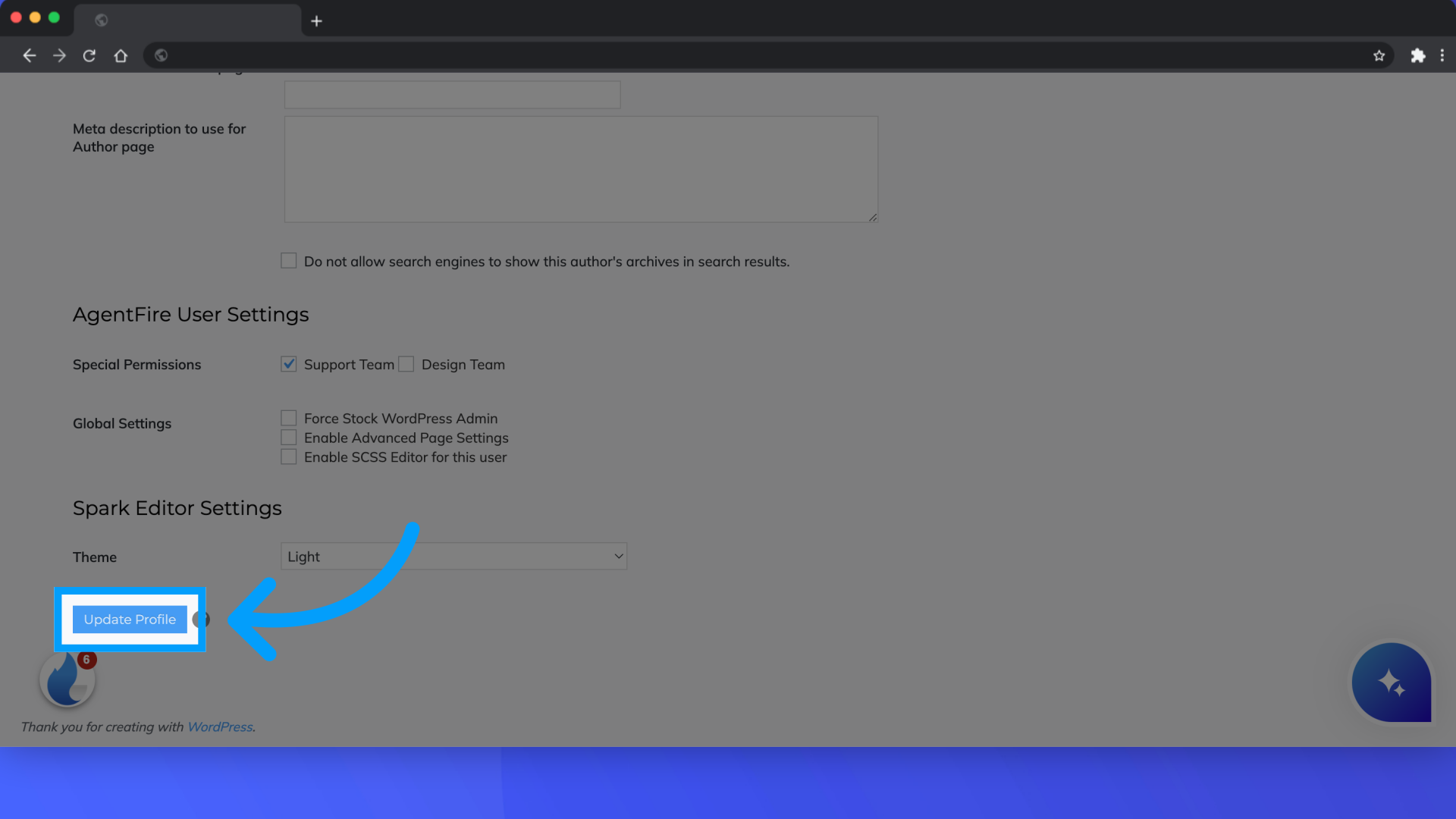The height and width of the screenshot is (819, 1456).
Task: Click the browser forward navigation icon
Action: point(60,55)
